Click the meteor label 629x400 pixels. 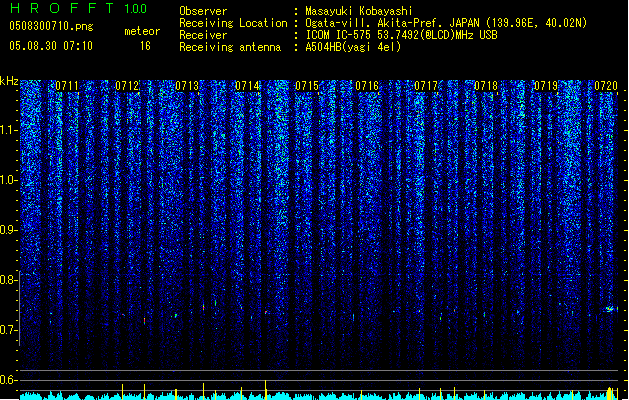coord(142,31)
